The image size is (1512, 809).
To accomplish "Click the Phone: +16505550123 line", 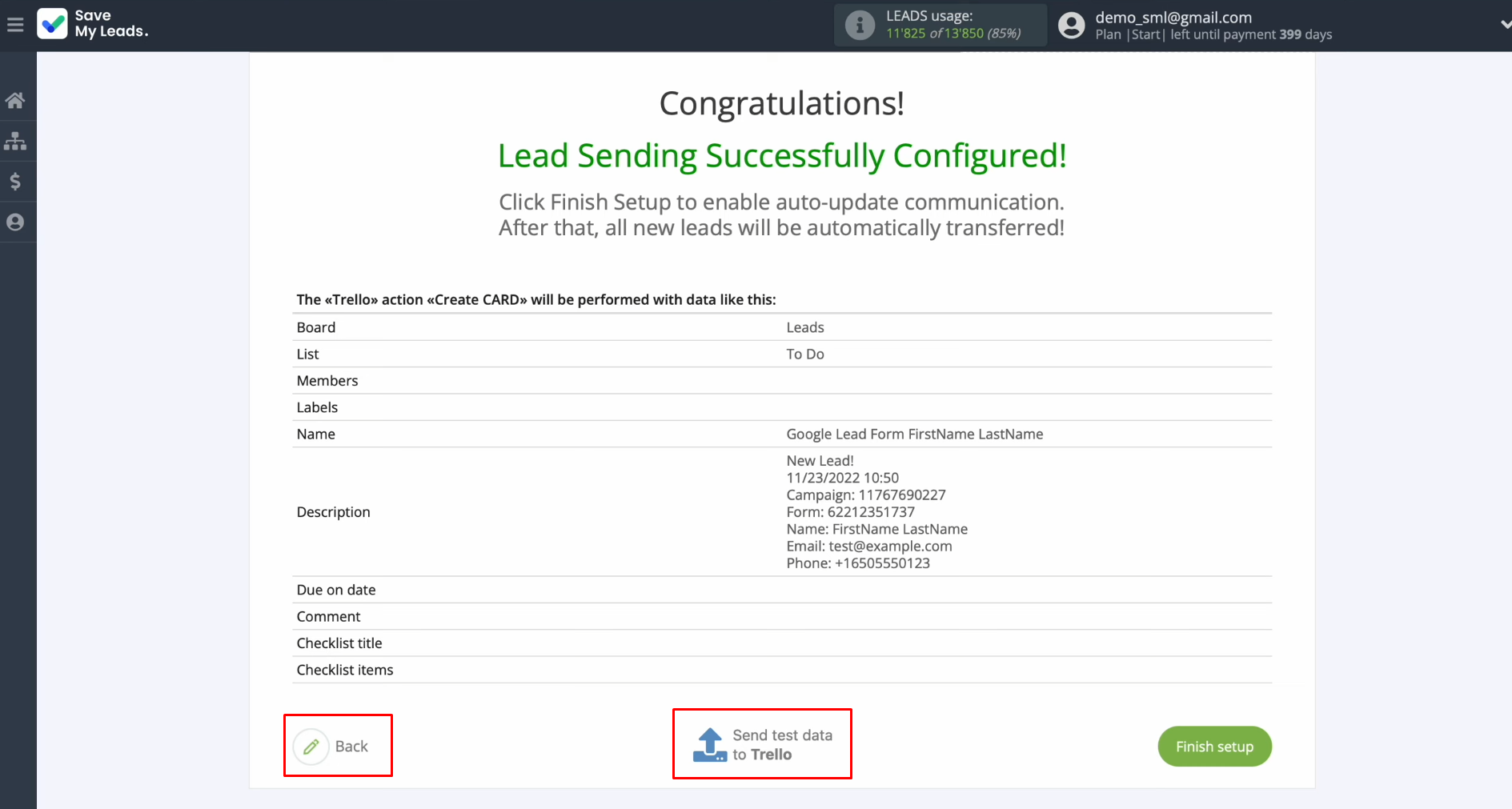I will pos(858,563).
